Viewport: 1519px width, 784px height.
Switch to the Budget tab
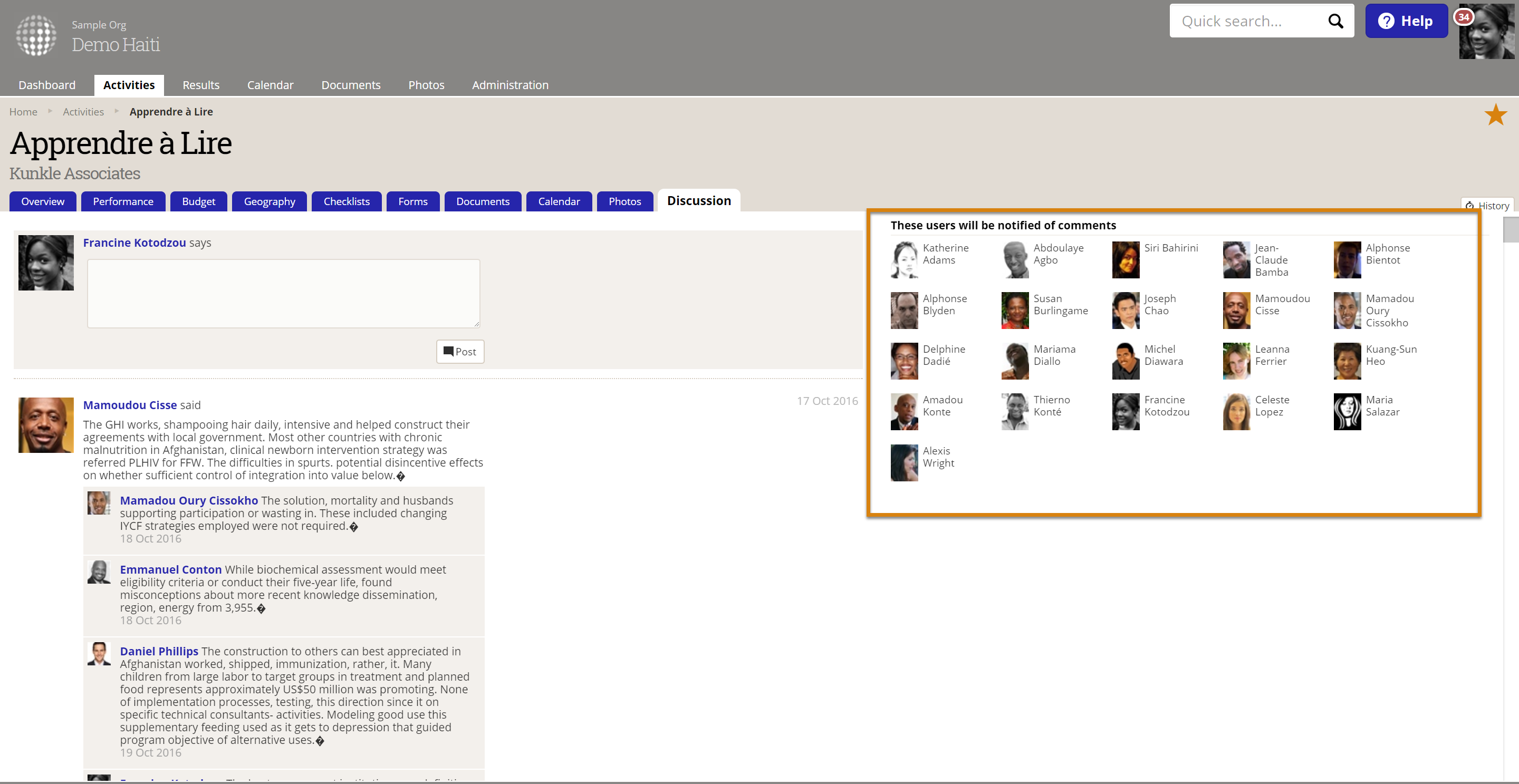[x=198, y=201]
